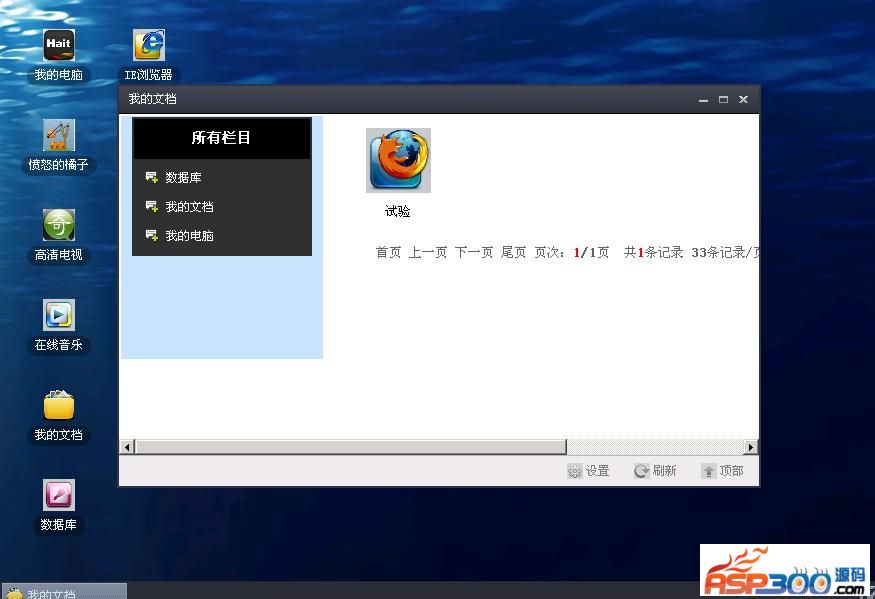This screenshot has height=599, width=875.
Task: Open the 试验 Firefox thumbnail
Action: [x=398, y=160]
